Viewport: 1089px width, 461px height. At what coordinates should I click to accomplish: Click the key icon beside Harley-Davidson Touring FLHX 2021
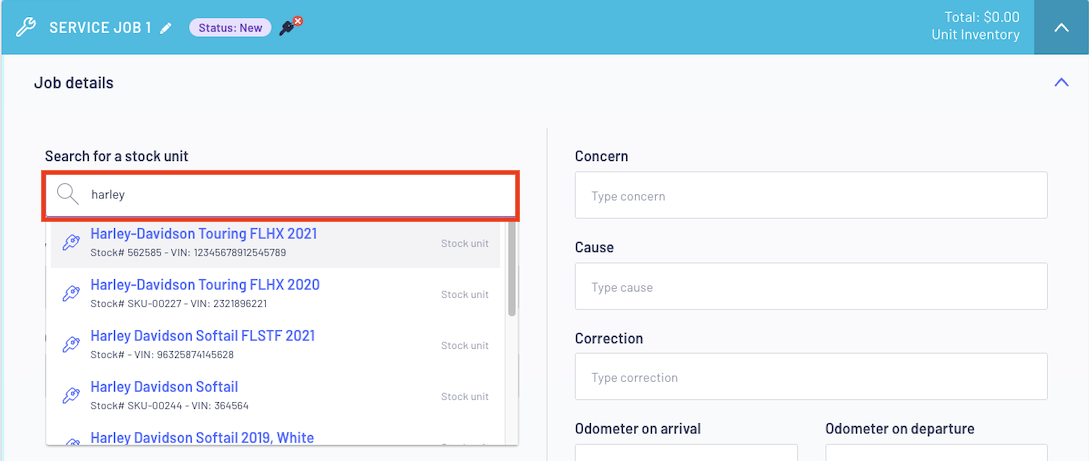coord(70,242)
